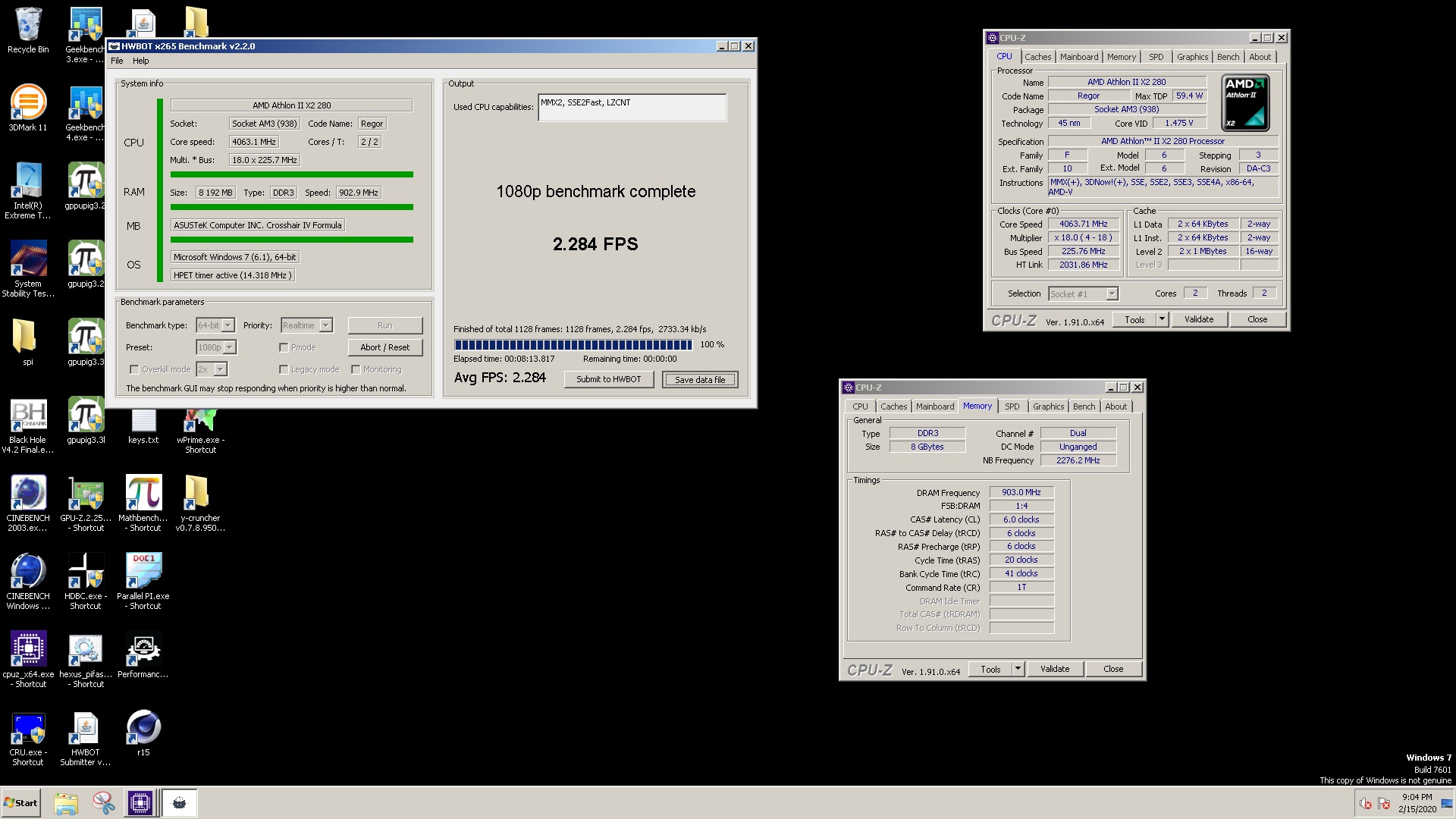Open GPU-Z 2.25 shortcut icon
The height and width of the screenshot is (819, 1456).
[86, 504]
